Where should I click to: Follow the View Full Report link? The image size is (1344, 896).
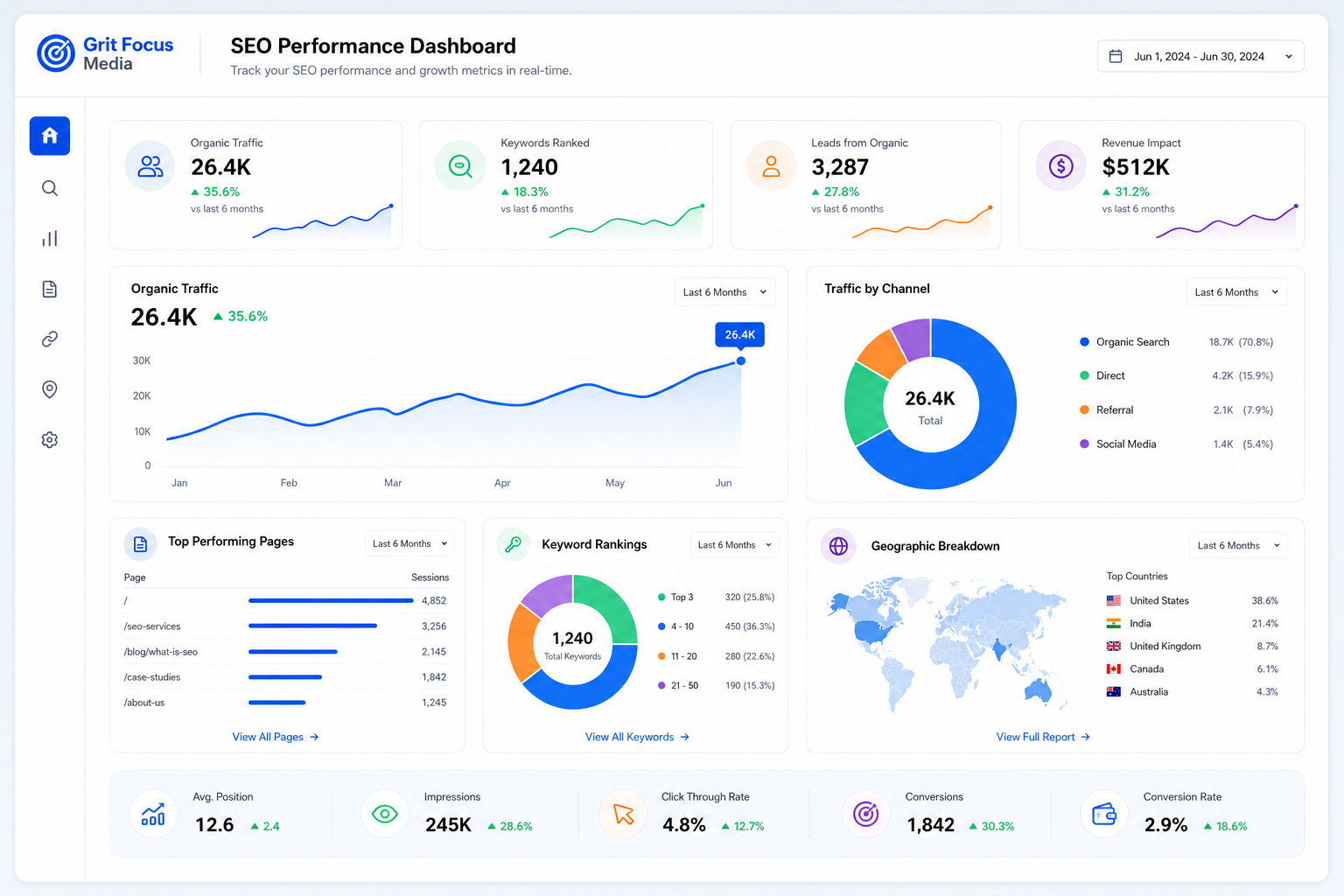[x=1043, y=737]
